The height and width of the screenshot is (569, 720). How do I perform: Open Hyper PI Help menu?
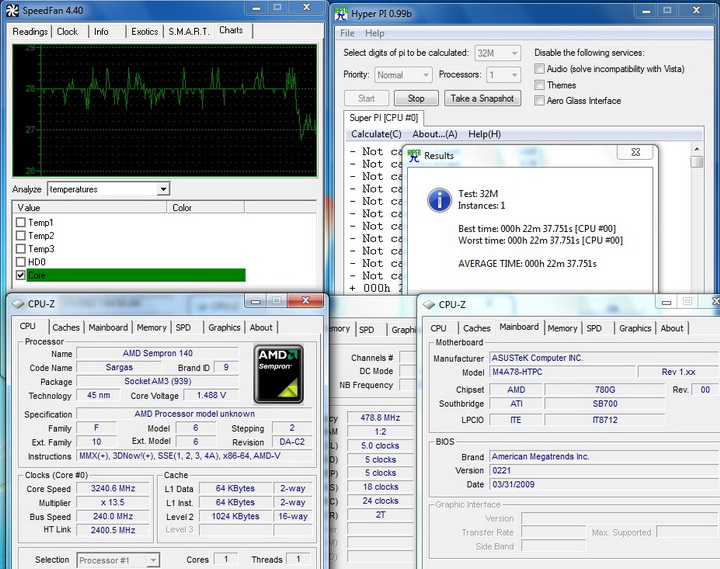click(375, 33)
